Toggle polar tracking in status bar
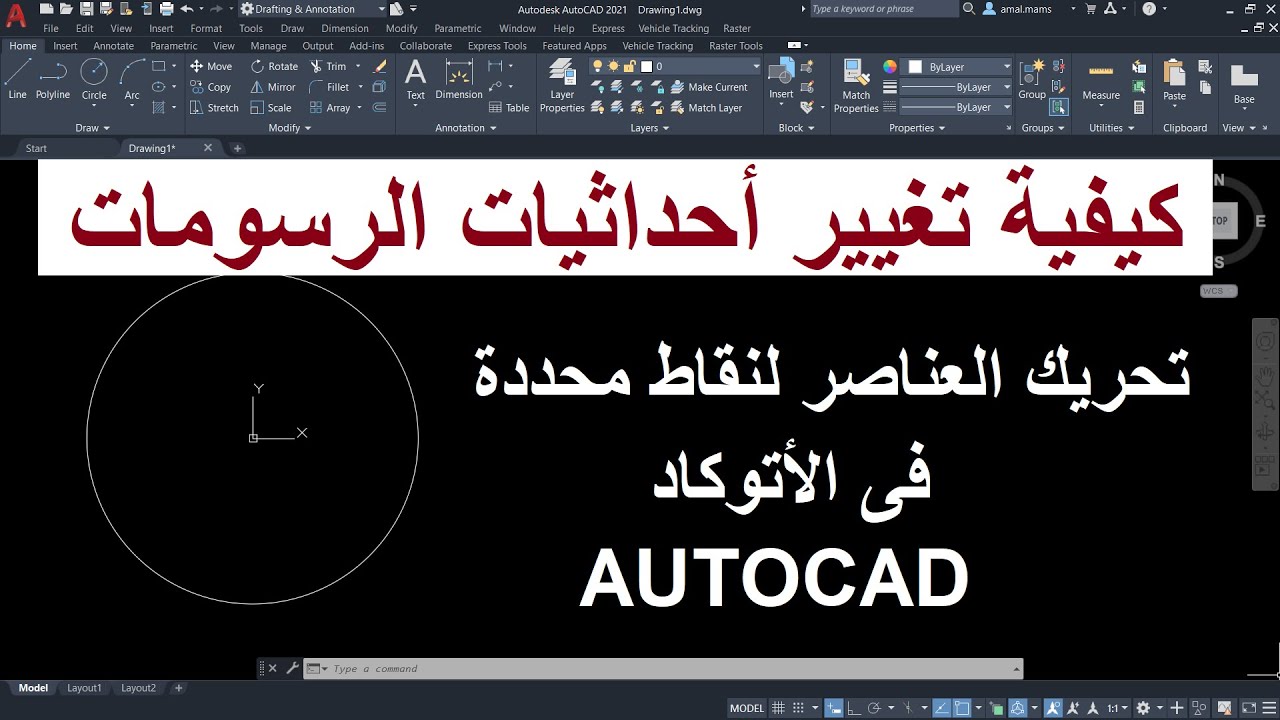1280x720 pixels. pyautogui.click(x=875, y=708)
